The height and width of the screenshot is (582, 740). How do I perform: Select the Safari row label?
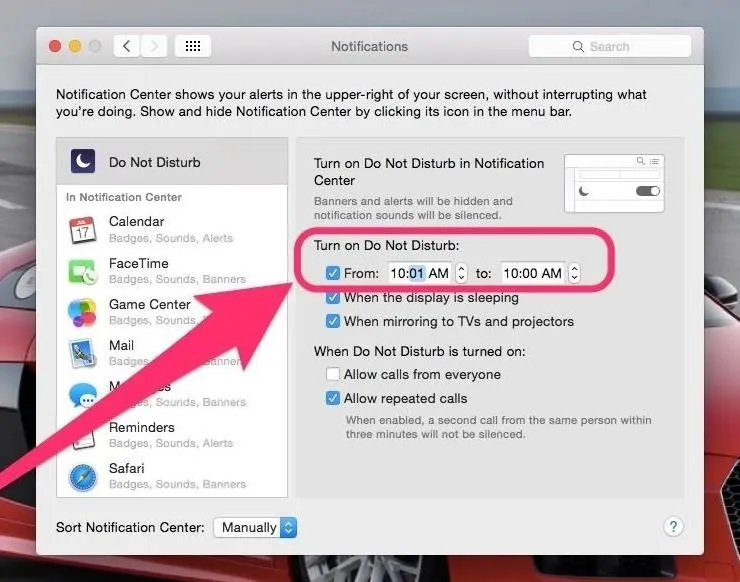click(126, 468)
